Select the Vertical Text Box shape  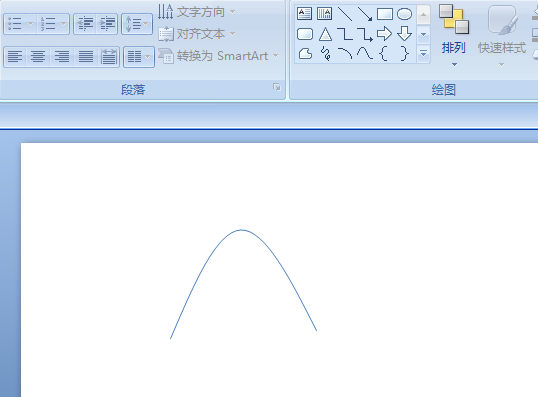pos(324,14)
